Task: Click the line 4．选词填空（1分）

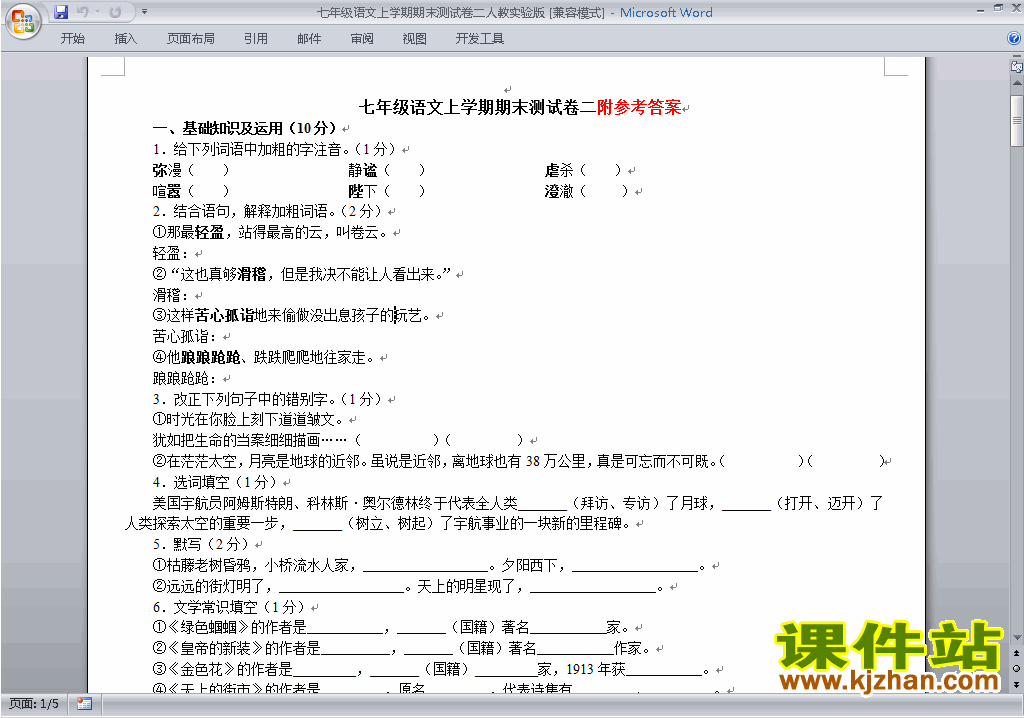Action: 215,482
